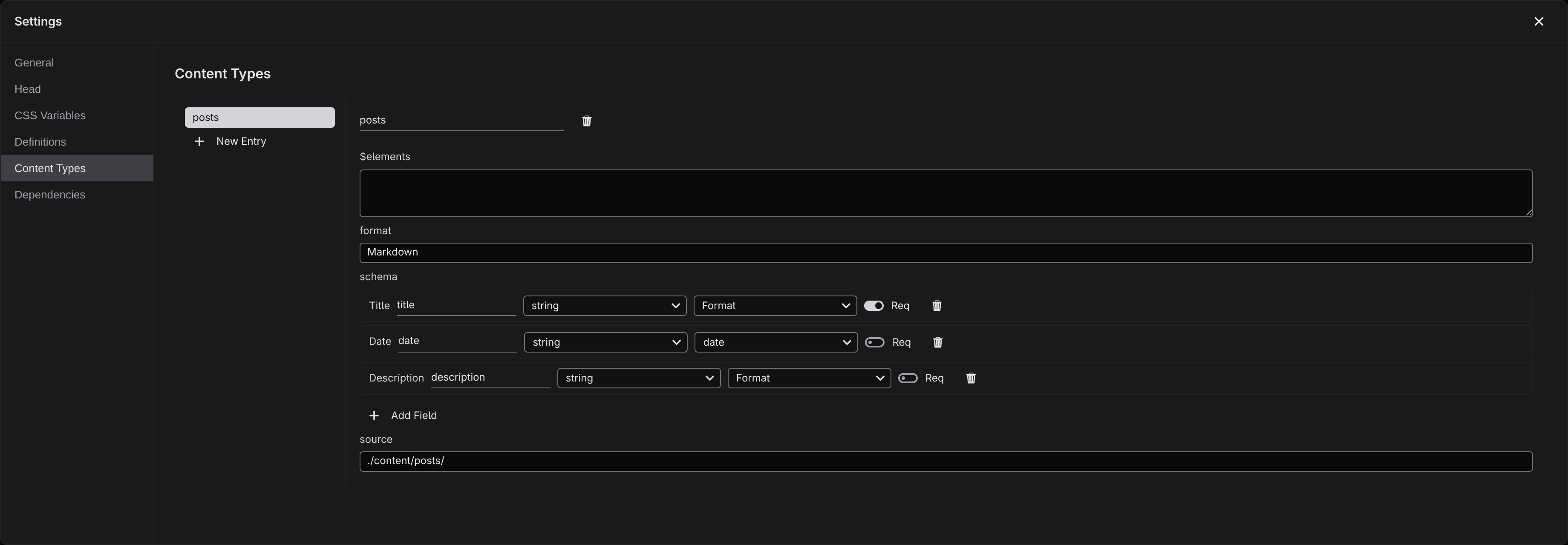Viewport: 1568px width, 545px height.
Task: Open the Description field type dropdown
Action: click(639, 379)
